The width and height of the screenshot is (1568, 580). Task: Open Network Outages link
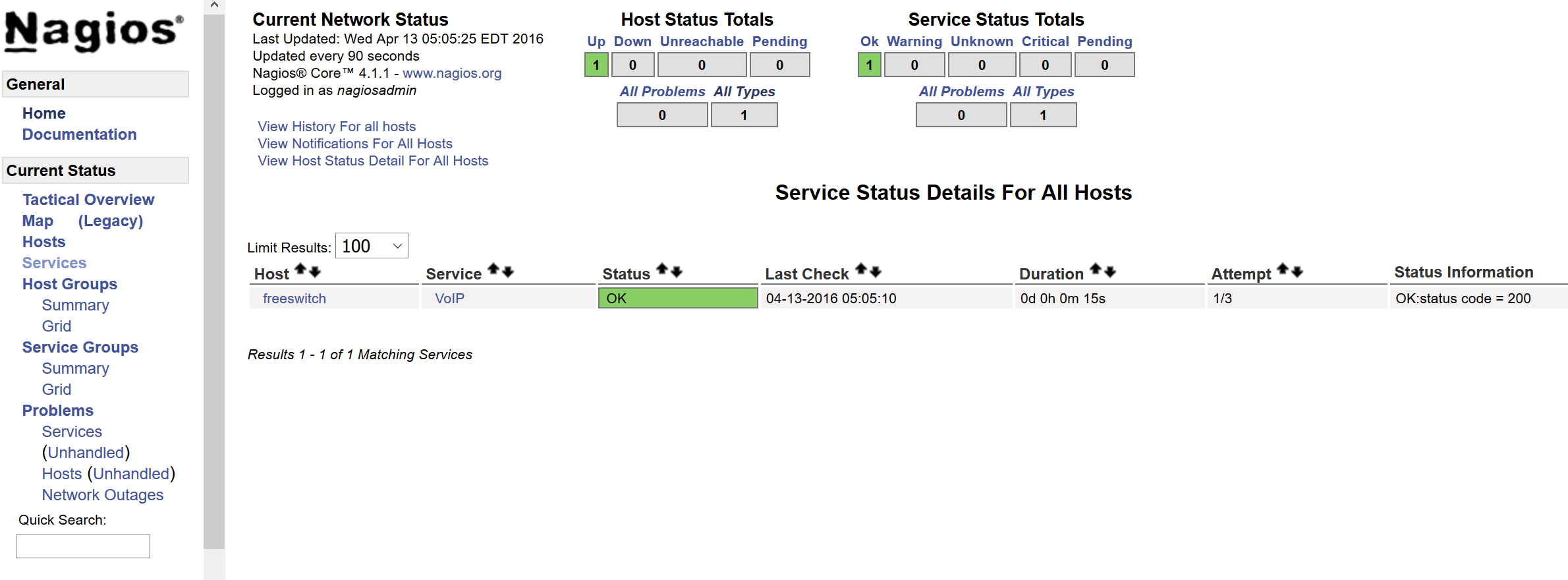click(103, 495)
